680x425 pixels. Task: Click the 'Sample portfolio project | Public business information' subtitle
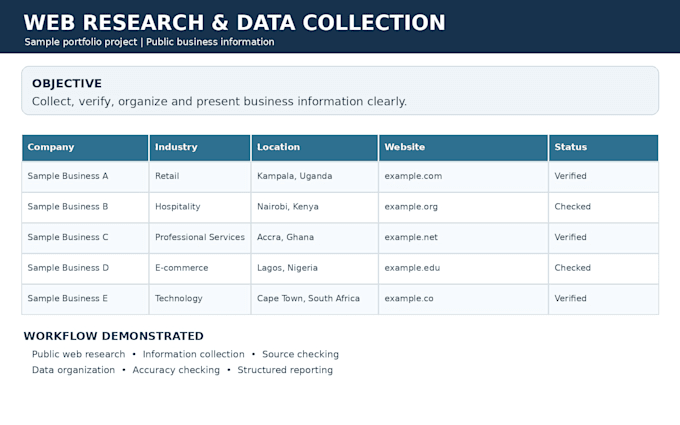pos(149,42)
